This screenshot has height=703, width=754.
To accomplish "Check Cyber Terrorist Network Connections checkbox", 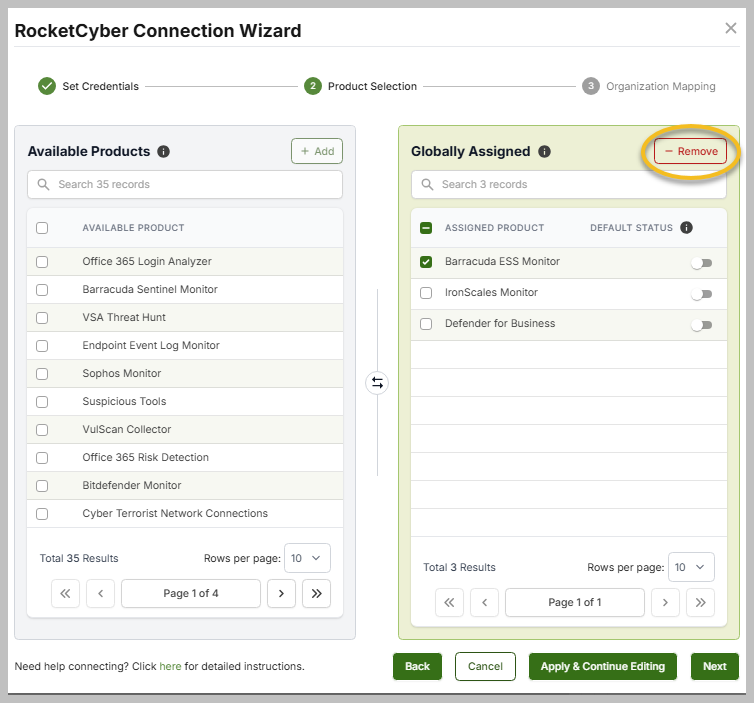I will [x=42, y=514].
